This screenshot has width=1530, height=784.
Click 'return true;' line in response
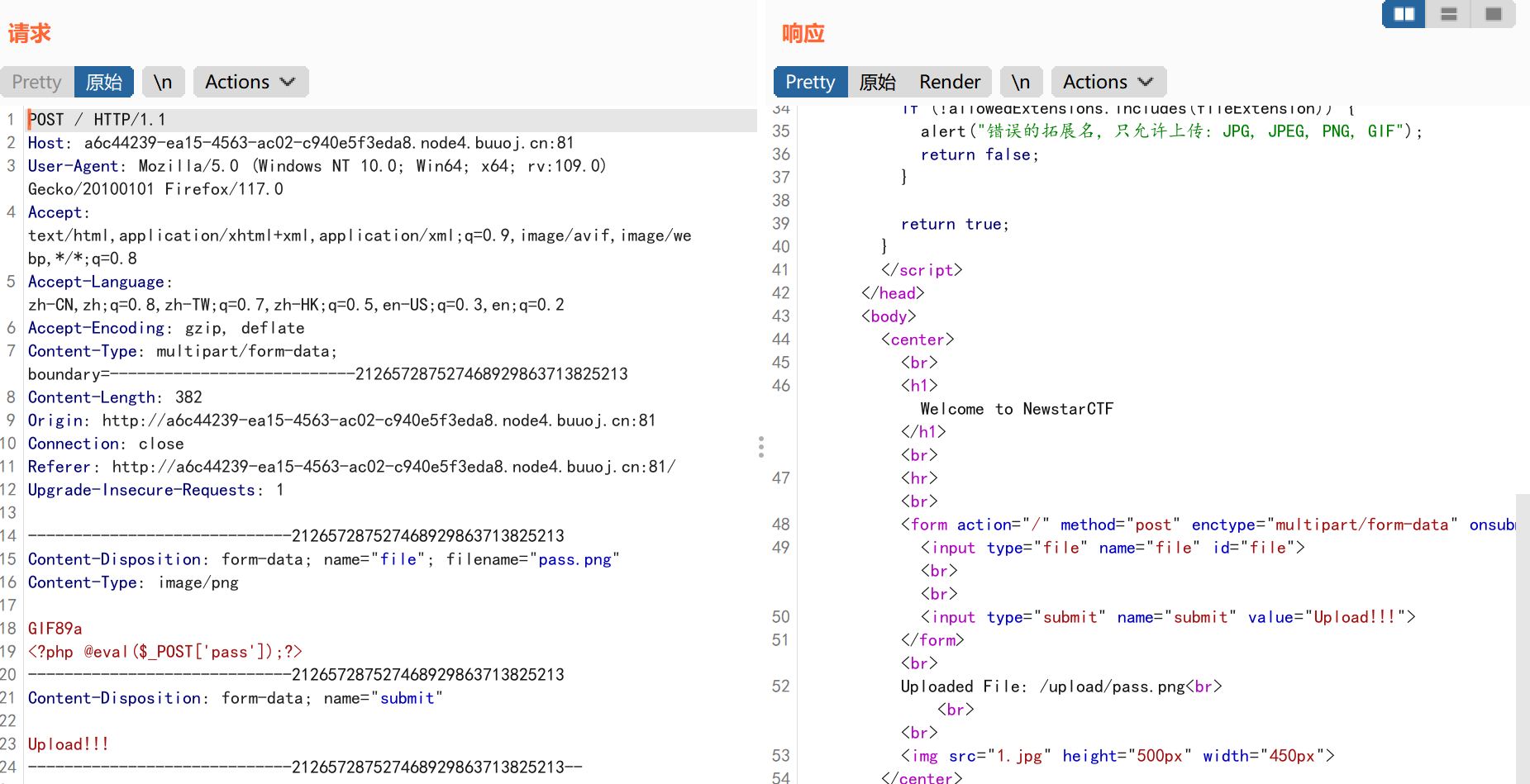(955, 224)
